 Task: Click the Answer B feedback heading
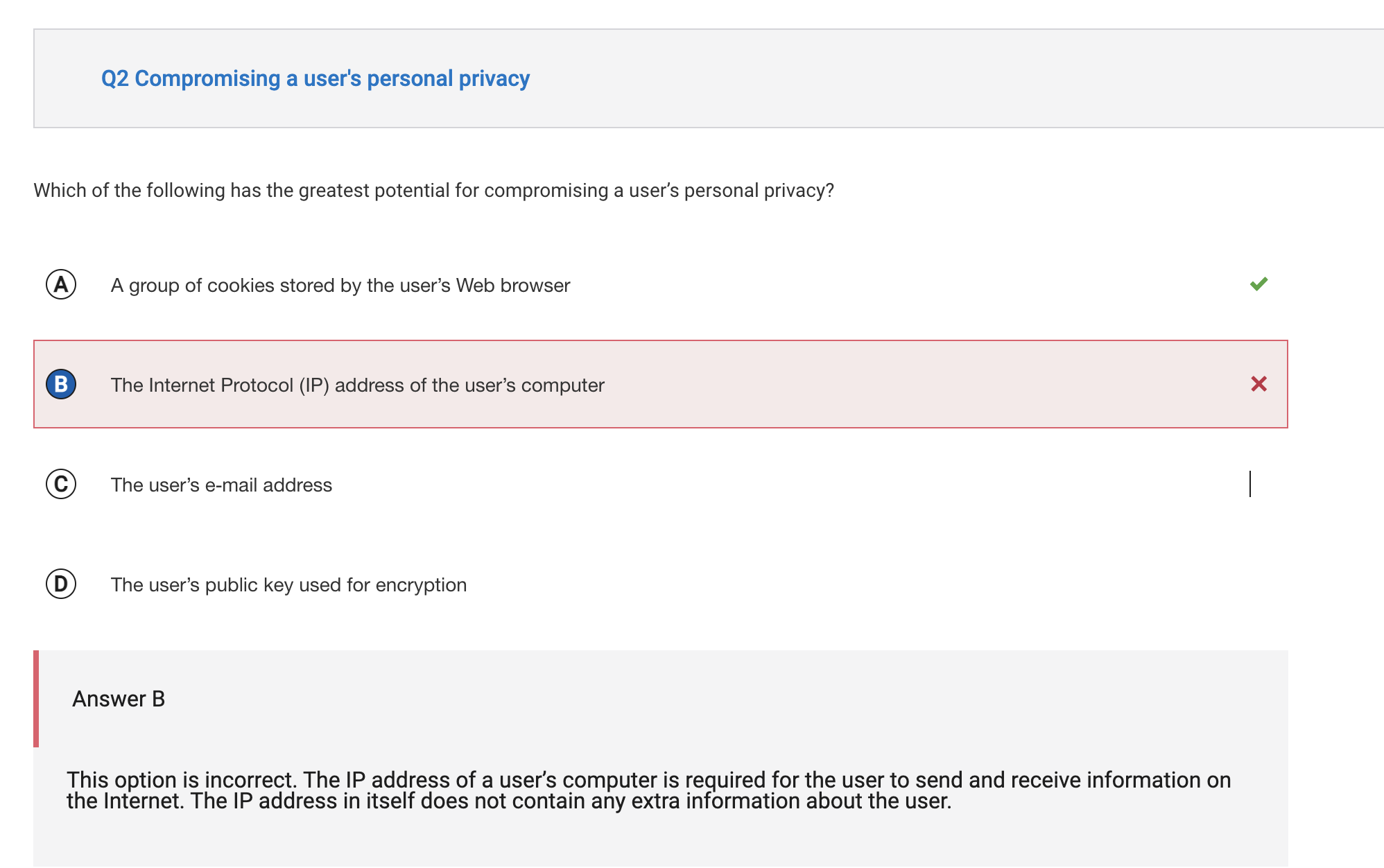coord(119,699)
